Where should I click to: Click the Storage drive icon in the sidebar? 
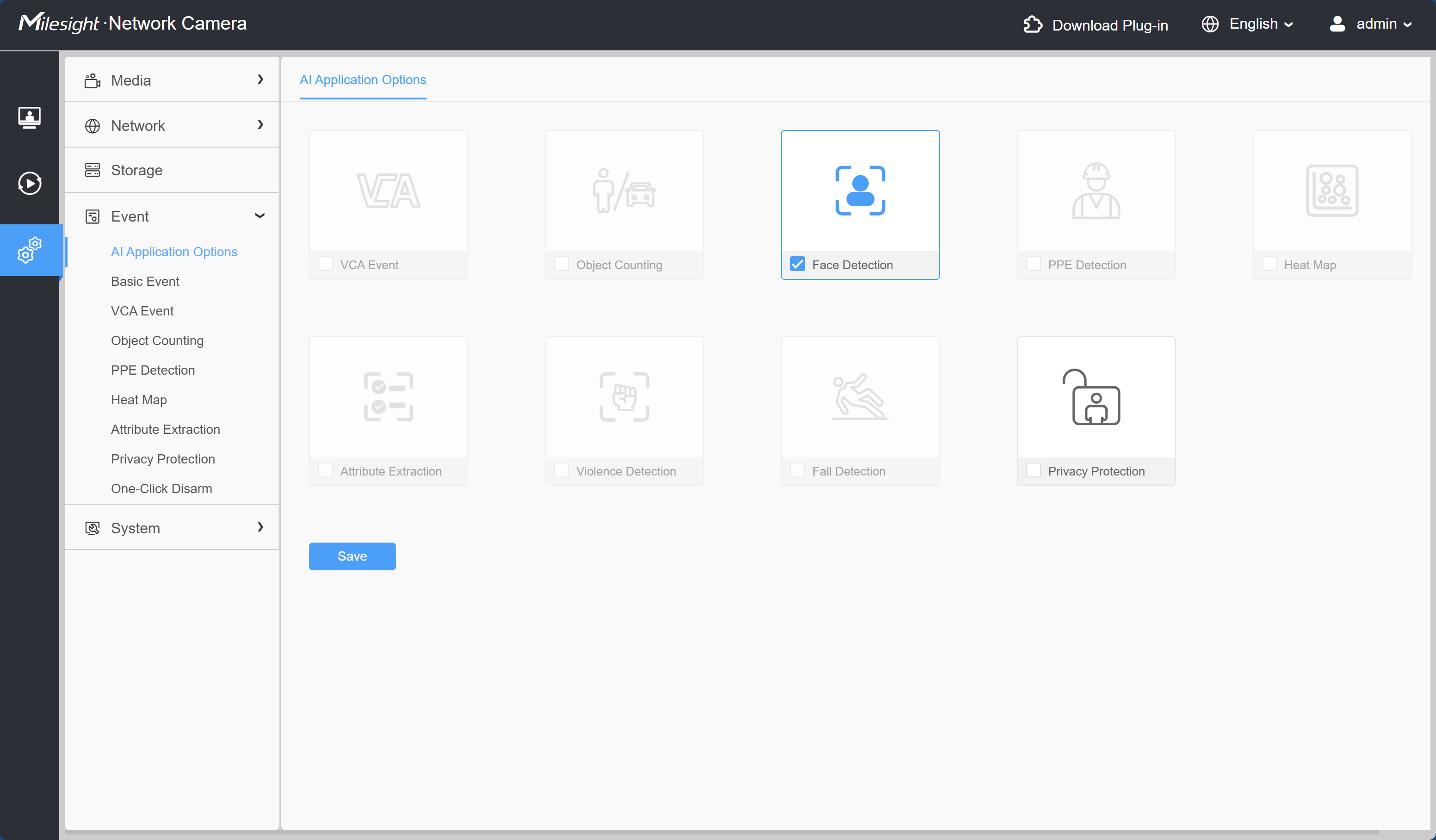(x=93, y=170)
